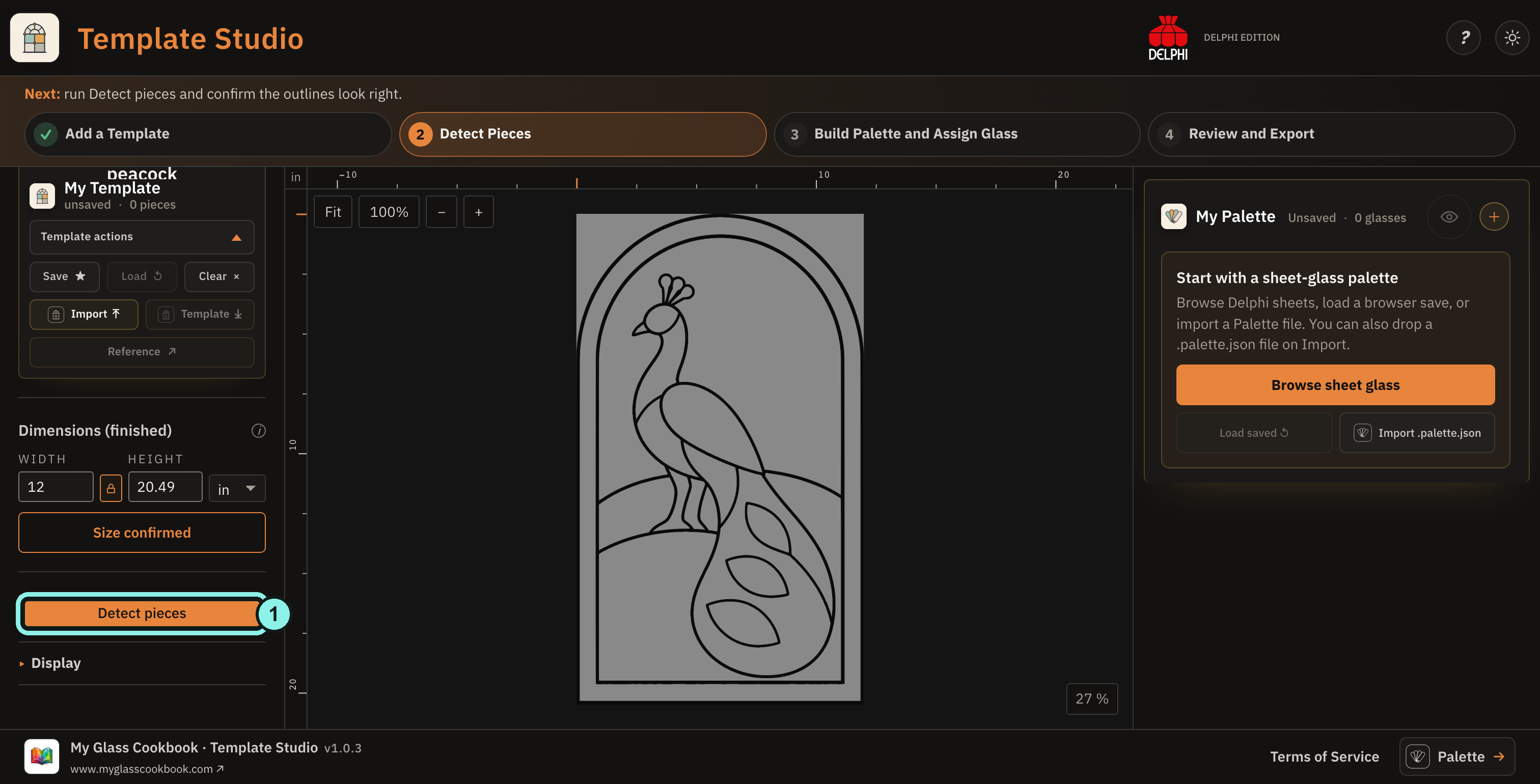The height and width of the screenshot is (784, 1540).
Task: Import a .palette.json file
Action: point(1417,433)
